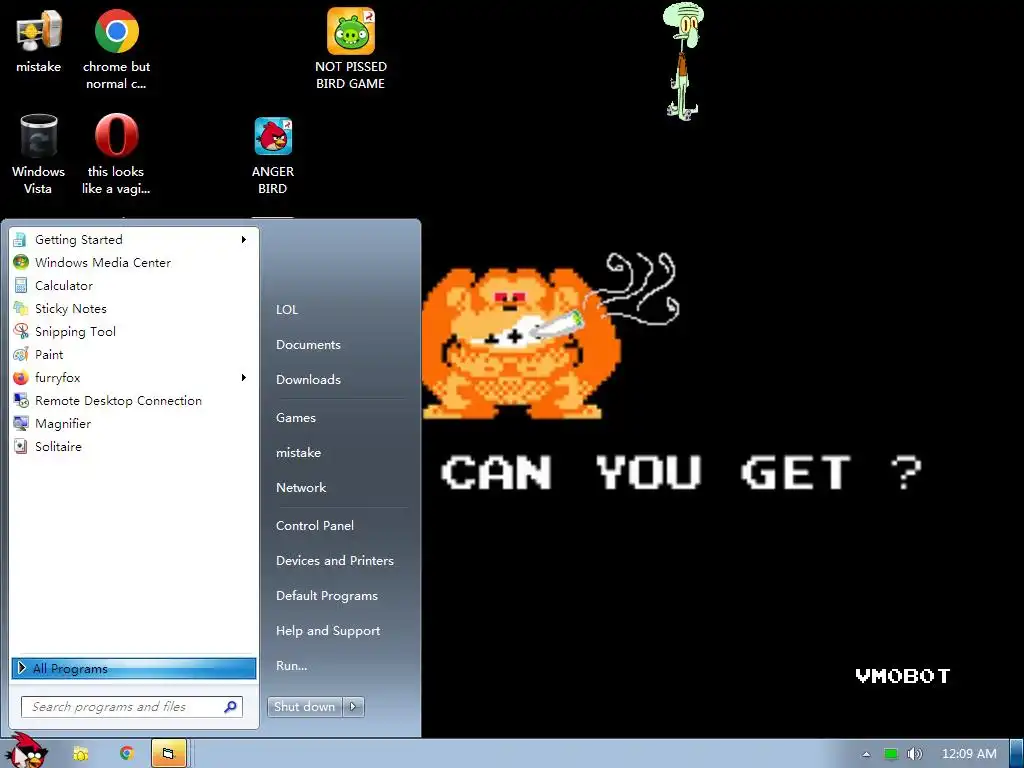Viewport: 1024px width, 768px height.
Task: Click the Paint palette icon
Action: (21, 355)
